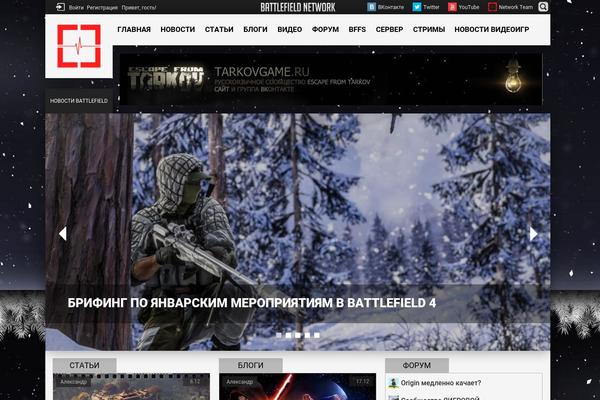Image resolution: width=600 pixels, height=400 pixels.
Task: Open the БЛОГИ menu item
Action: click(255, 29)
